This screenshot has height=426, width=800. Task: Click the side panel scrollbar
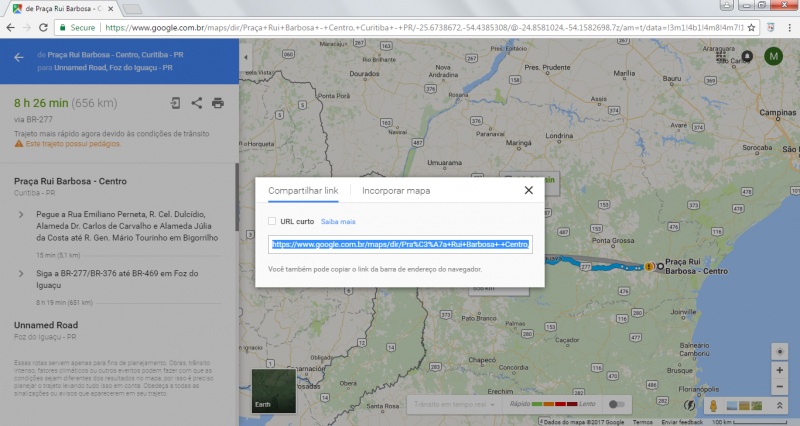pyautogui.click(x=237, y=197)
